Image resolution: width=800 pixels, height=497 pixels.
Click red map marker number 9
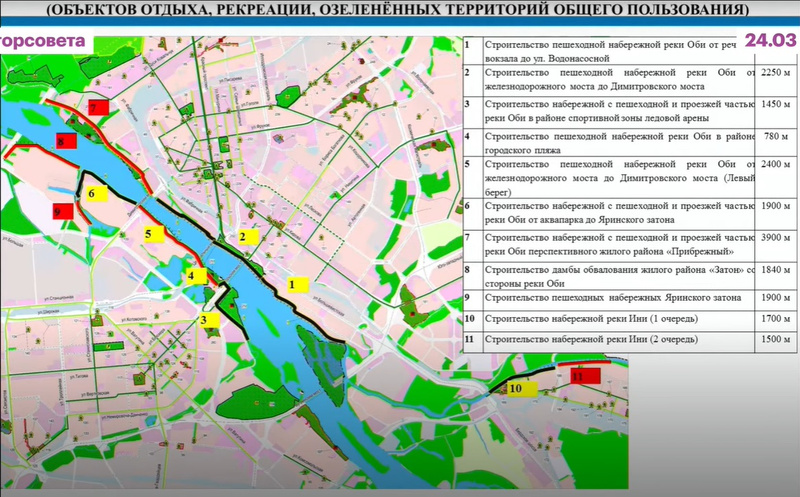(63, 211)
